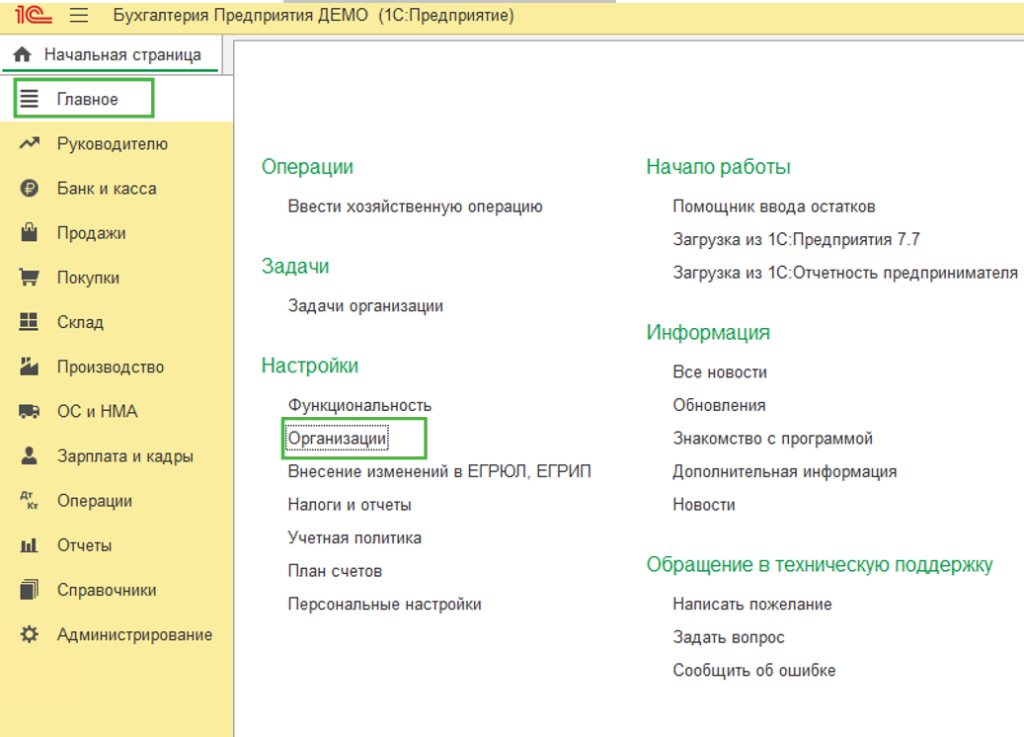
Task: Open Знакомство с программой link
Action: click(773, 439)
